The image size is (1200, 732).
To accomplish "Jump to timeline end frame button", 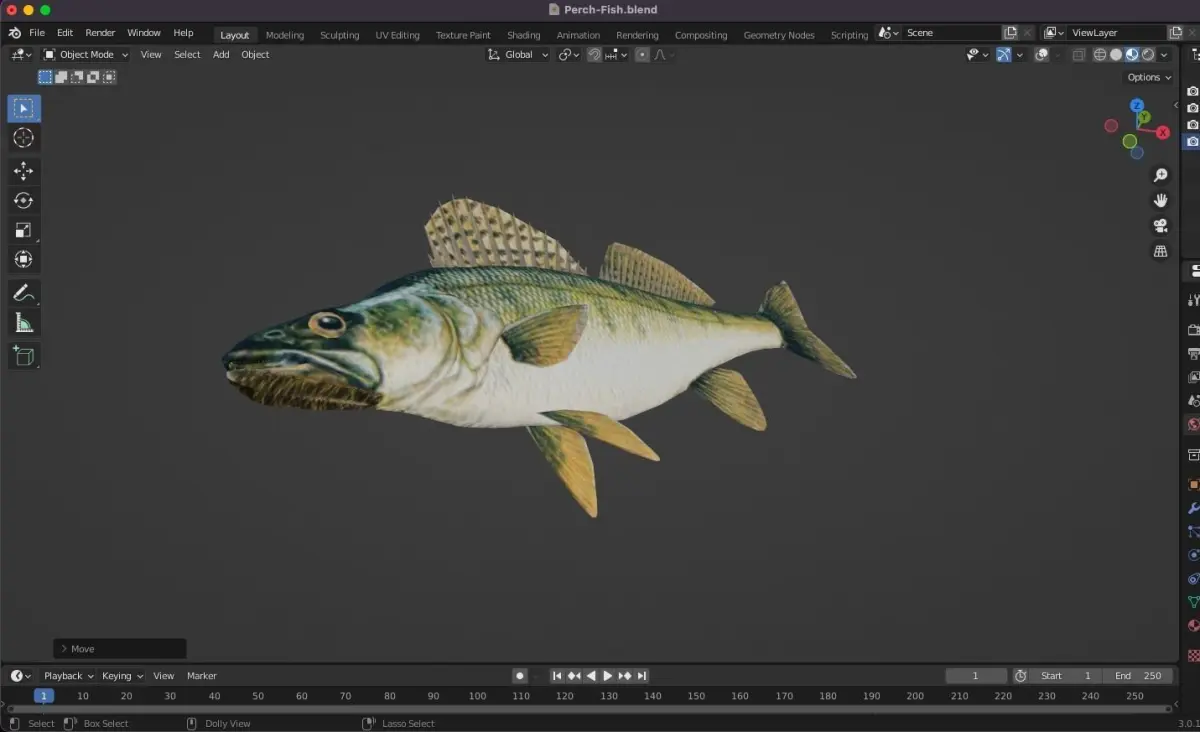I will [642, 676].
